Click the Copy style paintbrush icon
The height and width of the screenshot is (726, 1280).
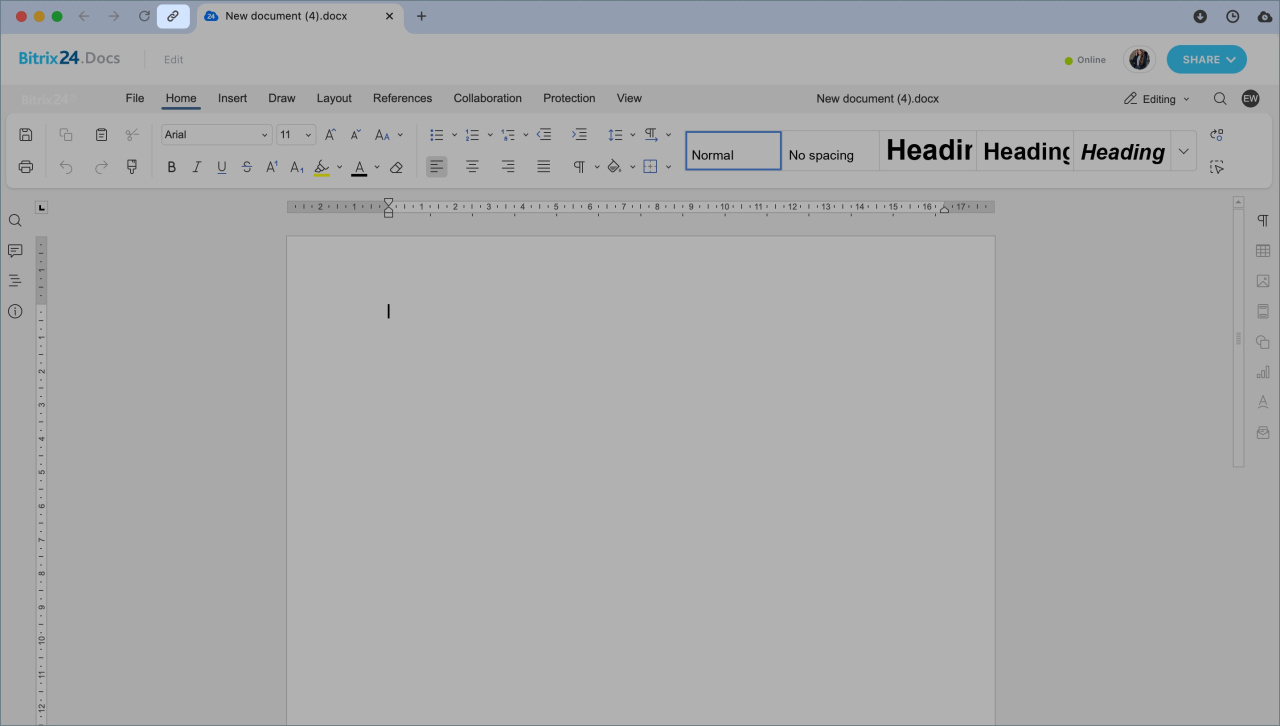click(x=132, y=167)
